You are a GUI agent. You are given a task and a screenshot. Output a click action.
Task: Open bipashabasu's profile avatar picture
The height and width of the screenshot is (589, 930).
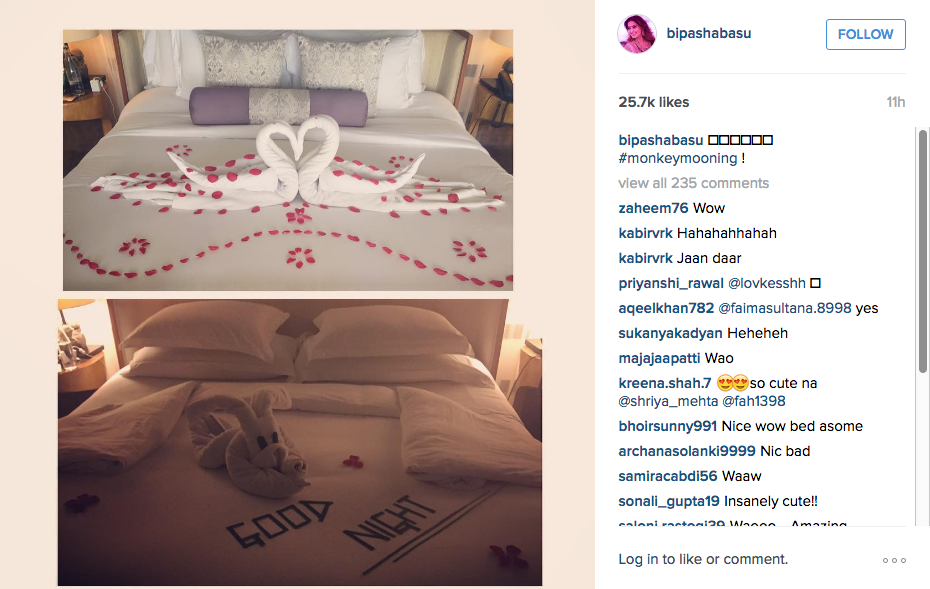click(637, 34)
